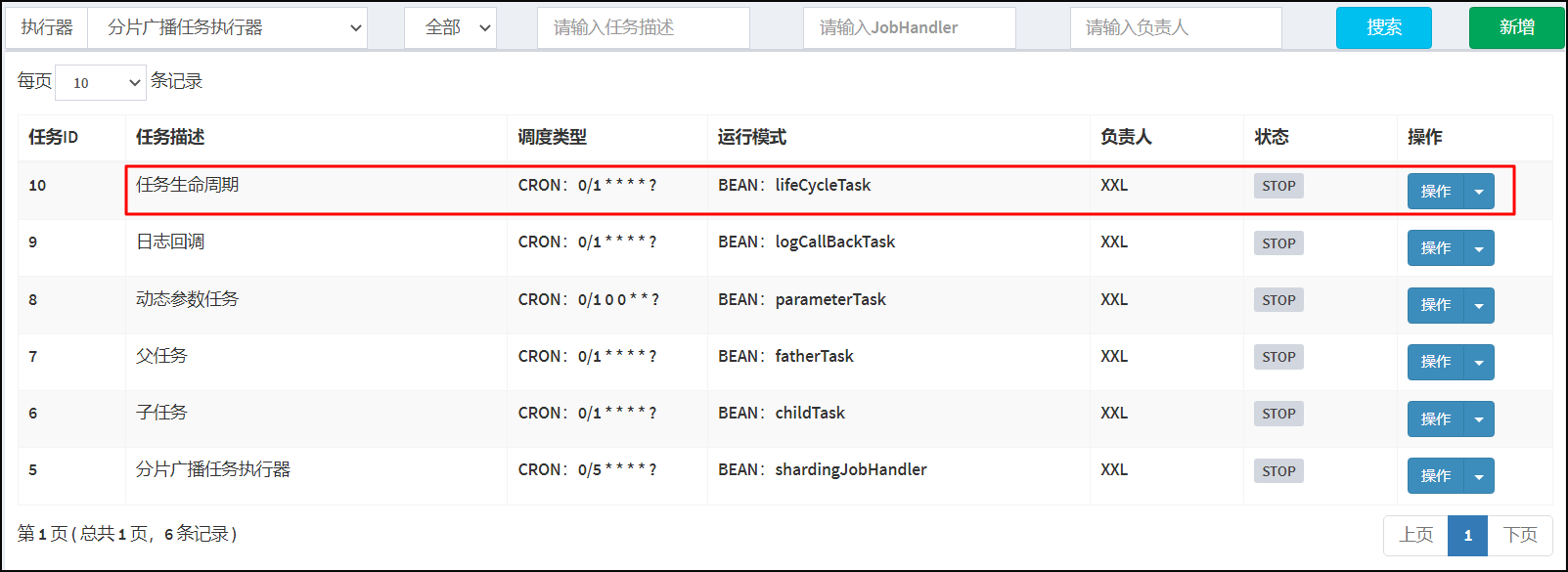Click the 调度类型 column header
Image resolution: width=1568 pixels, height=572 pixels.
(553, 137)
